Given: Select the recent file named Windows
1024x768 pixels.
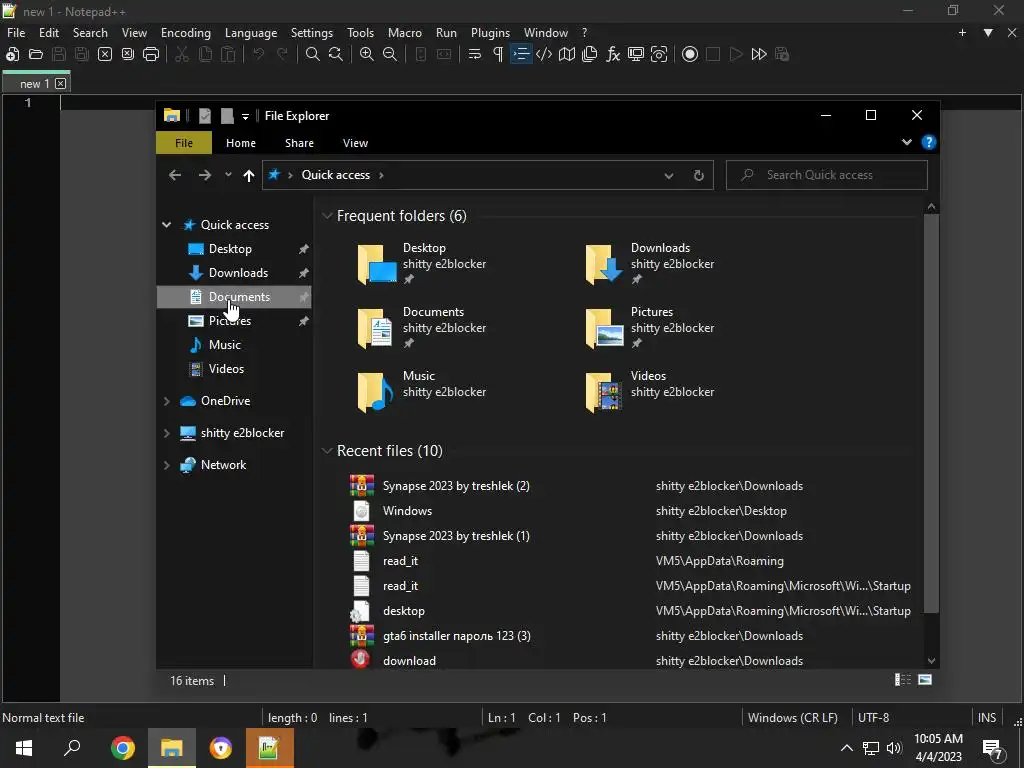Looking at the screenshot, I should tap(408, 511).
